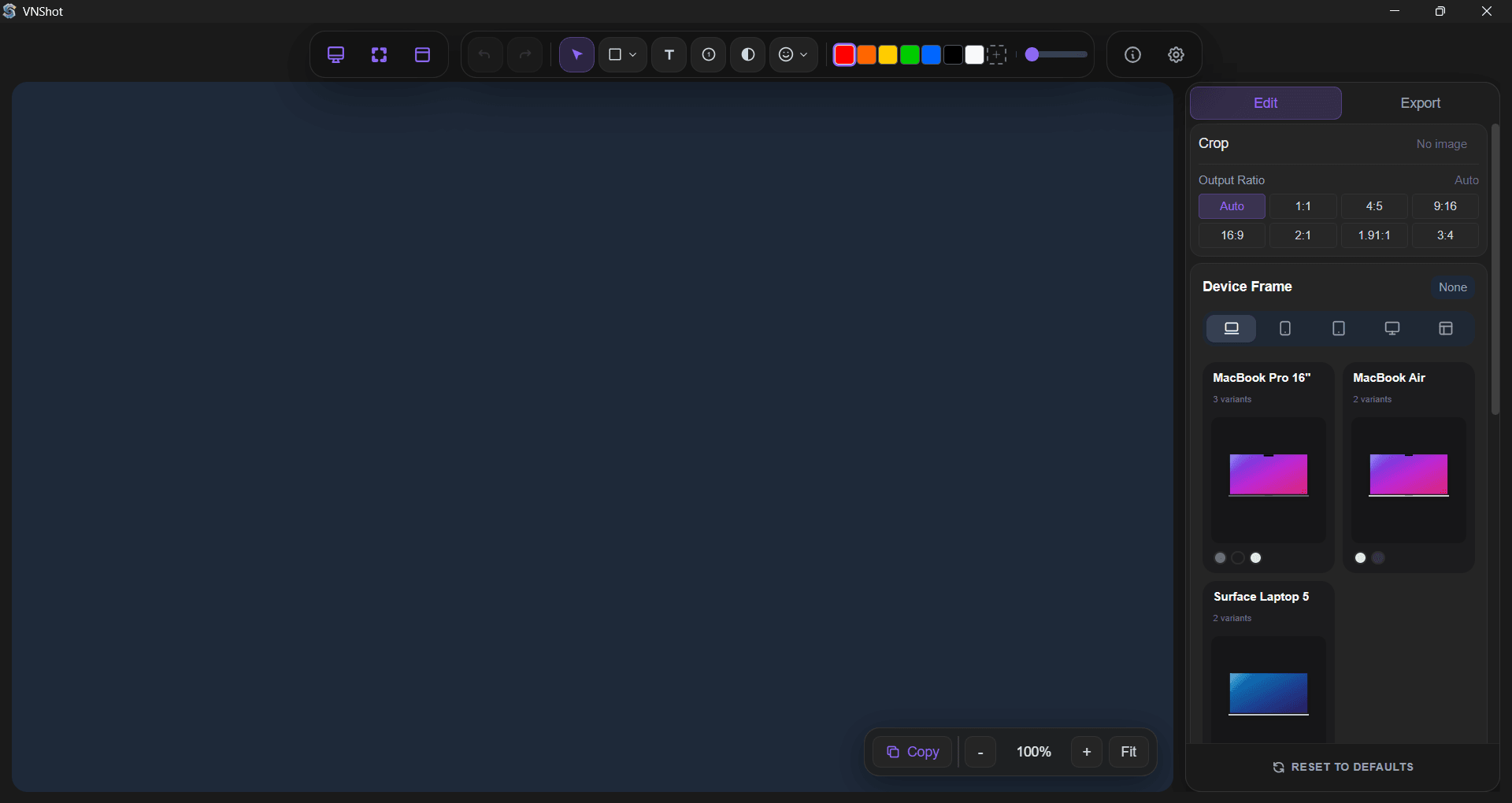Click the Undo arrow icon
The image size is (1512, 803).
tap(485, 54)
